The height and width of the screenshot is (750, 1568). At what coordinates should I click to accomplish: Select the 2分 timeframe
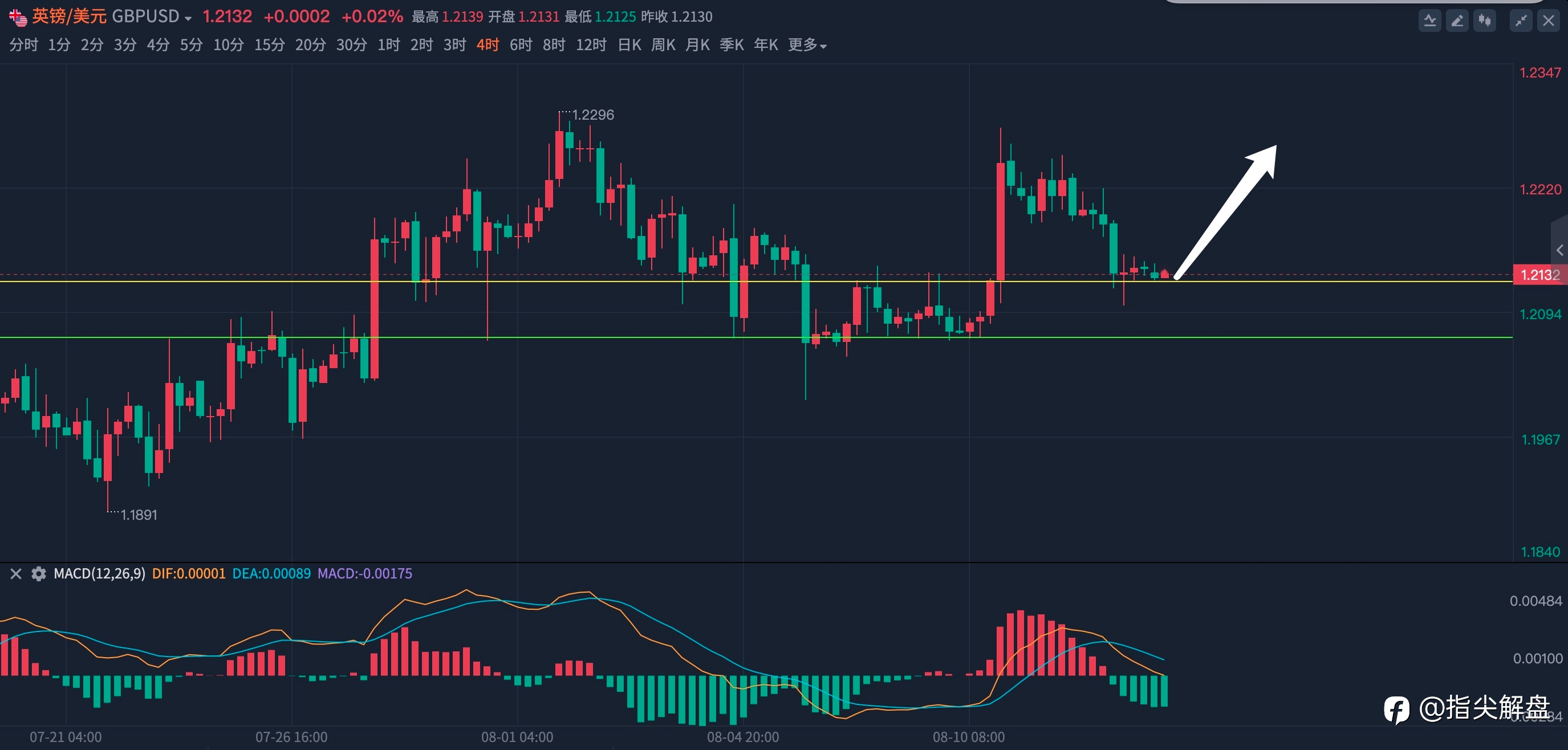click(92, 45)
